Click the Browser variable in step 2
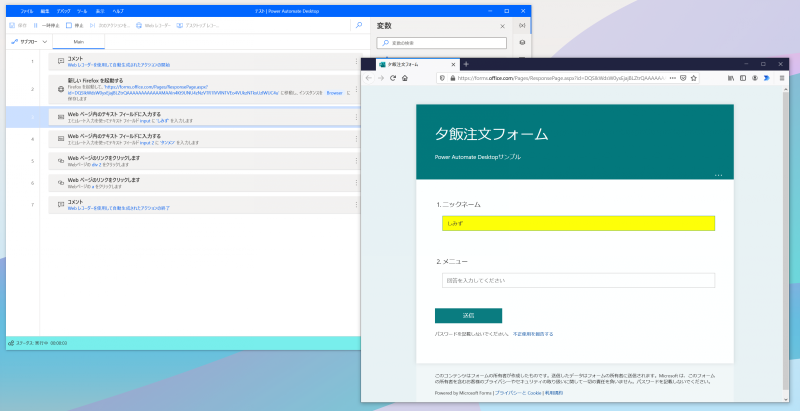 click(335, 93)
